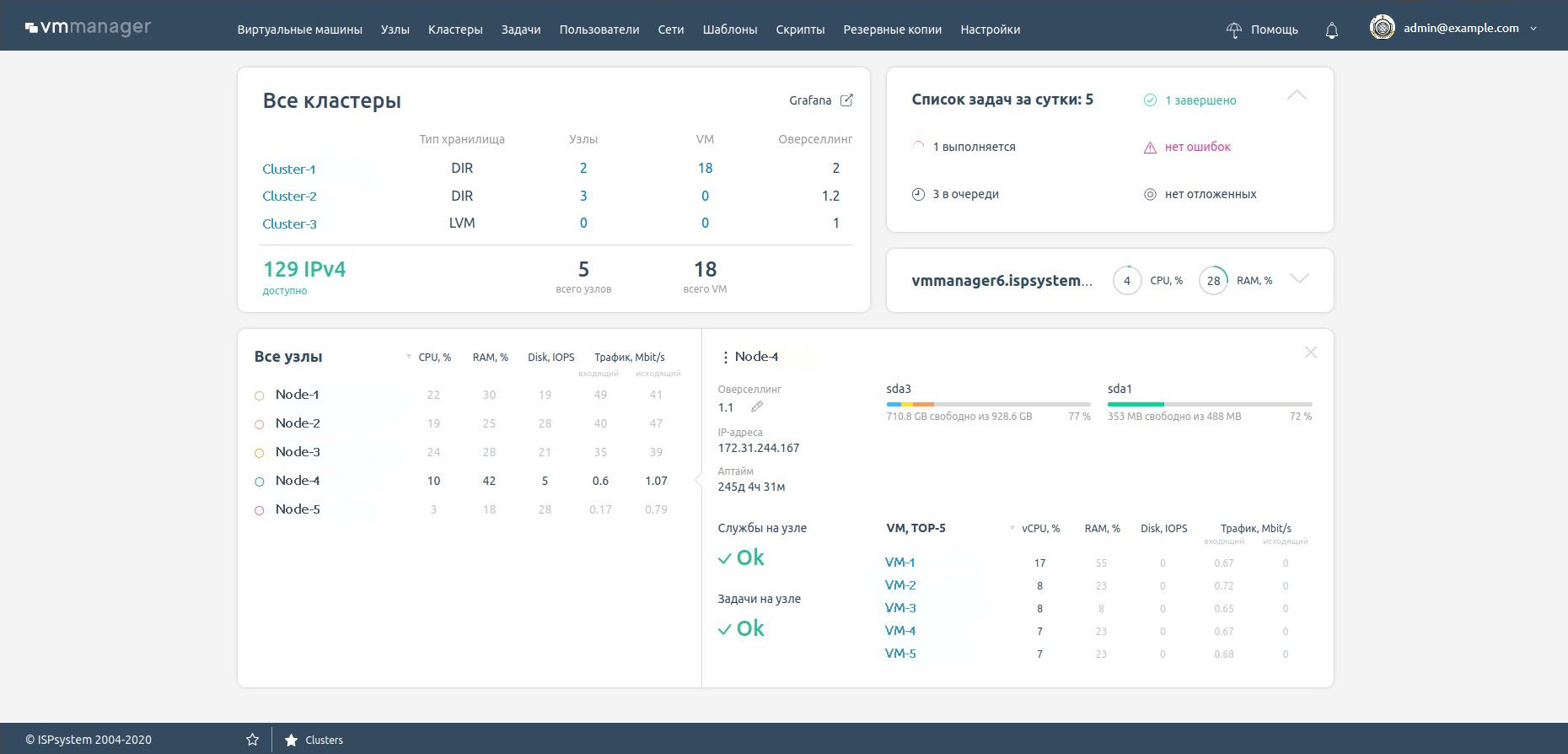
Task: Select Node-2 row name
Action: [298, 423]
